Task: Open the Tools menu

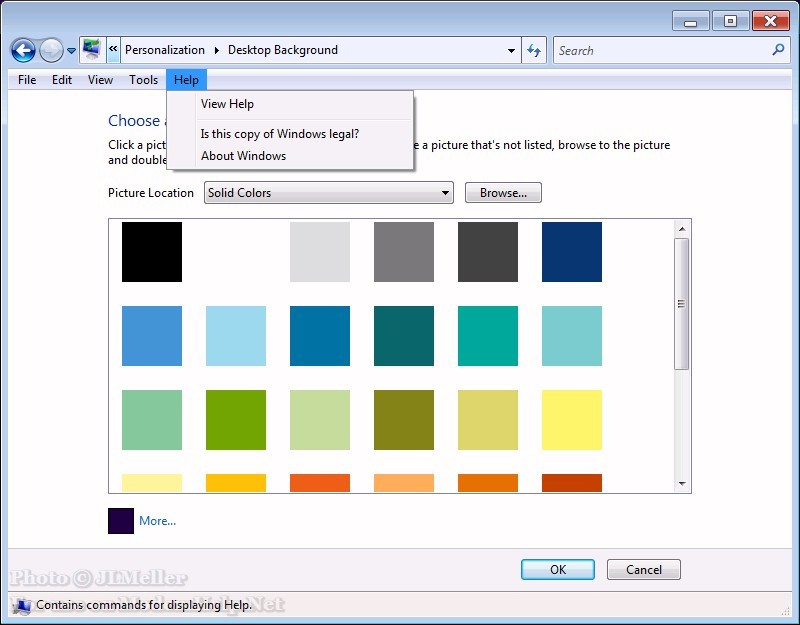Action: click(x=143, y=80)
